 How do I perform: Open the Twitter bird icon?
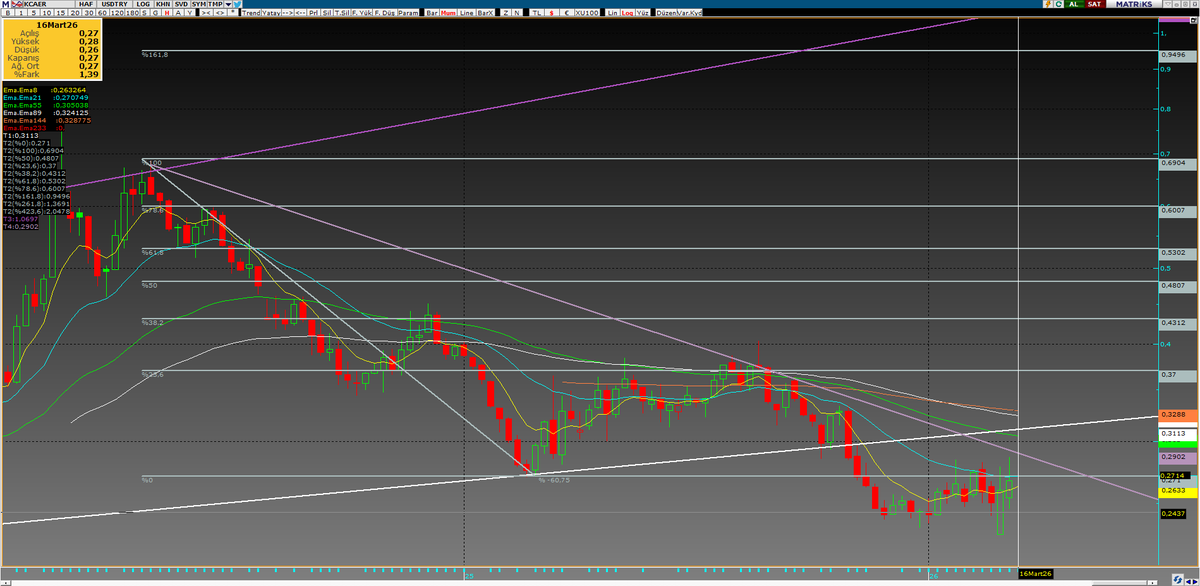pyautogui.click(x=237, y=4)
